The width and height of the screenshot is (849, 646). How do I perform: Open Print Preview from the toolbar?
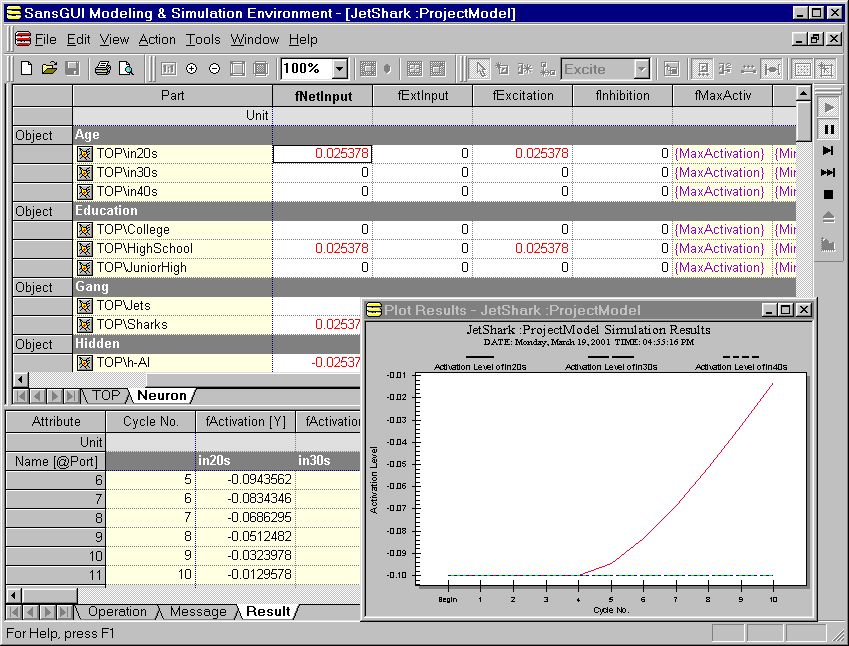[126, 69]
